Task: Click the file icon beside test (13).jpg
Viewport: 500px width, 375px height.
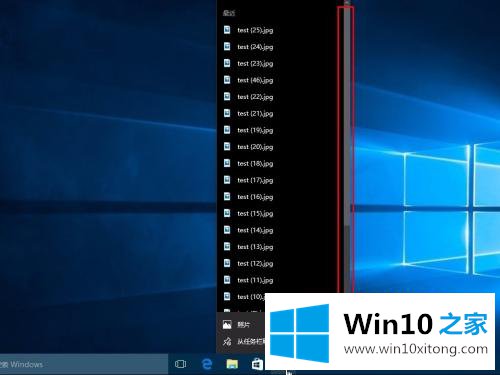Action: coord(227,246)
